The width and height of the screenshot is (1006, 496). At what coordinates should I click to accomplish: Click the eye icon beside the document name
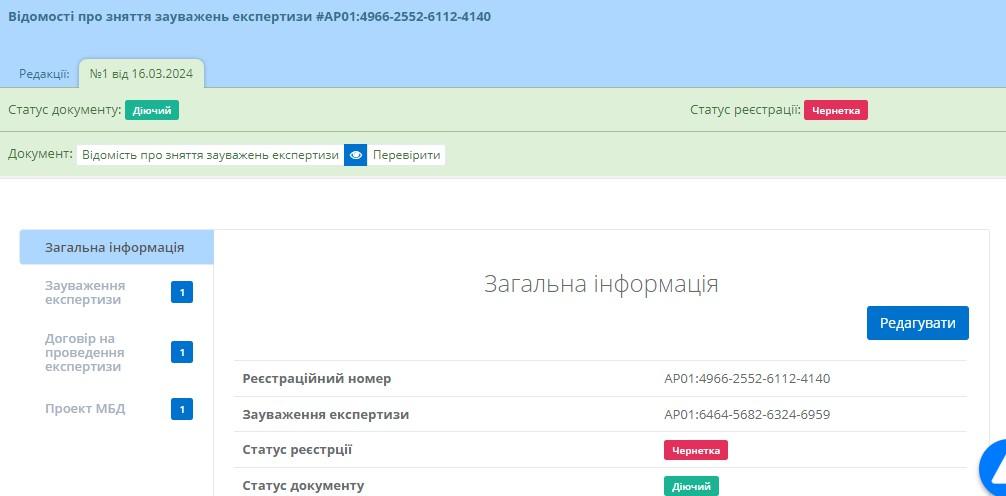pos(355,155)
